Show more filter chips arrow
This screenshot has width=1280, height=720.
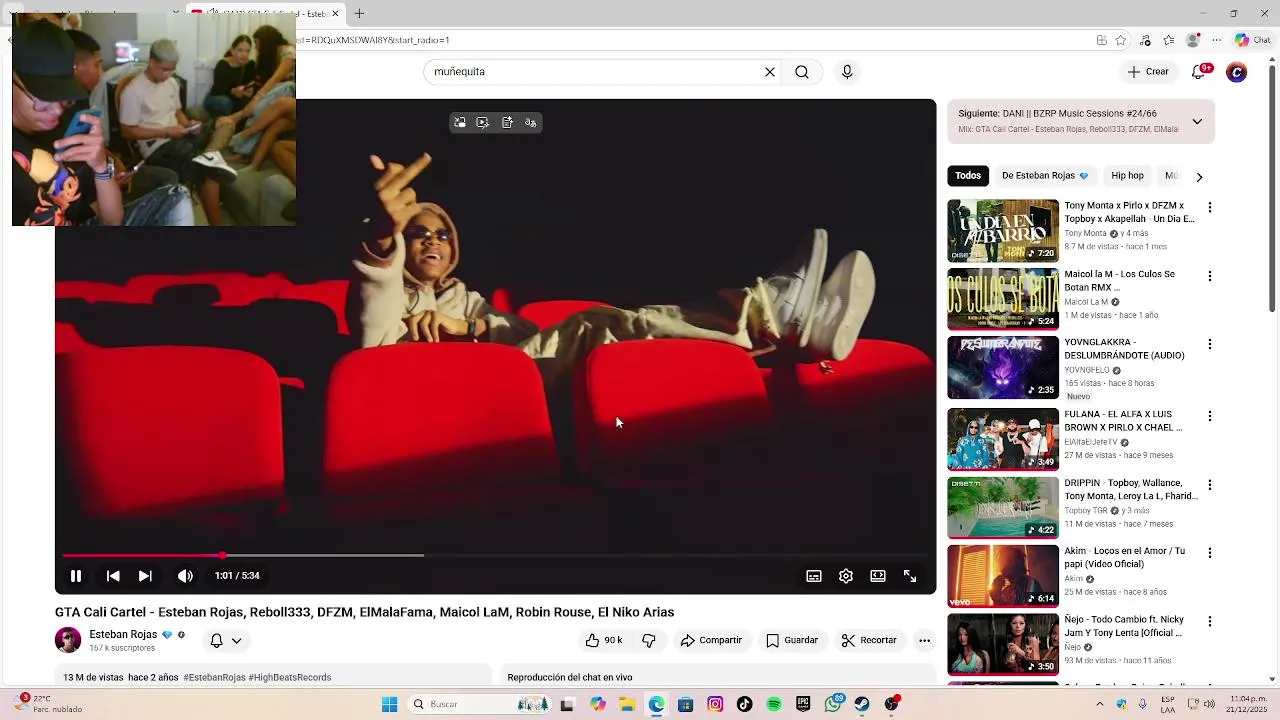tap(1199, 177)
